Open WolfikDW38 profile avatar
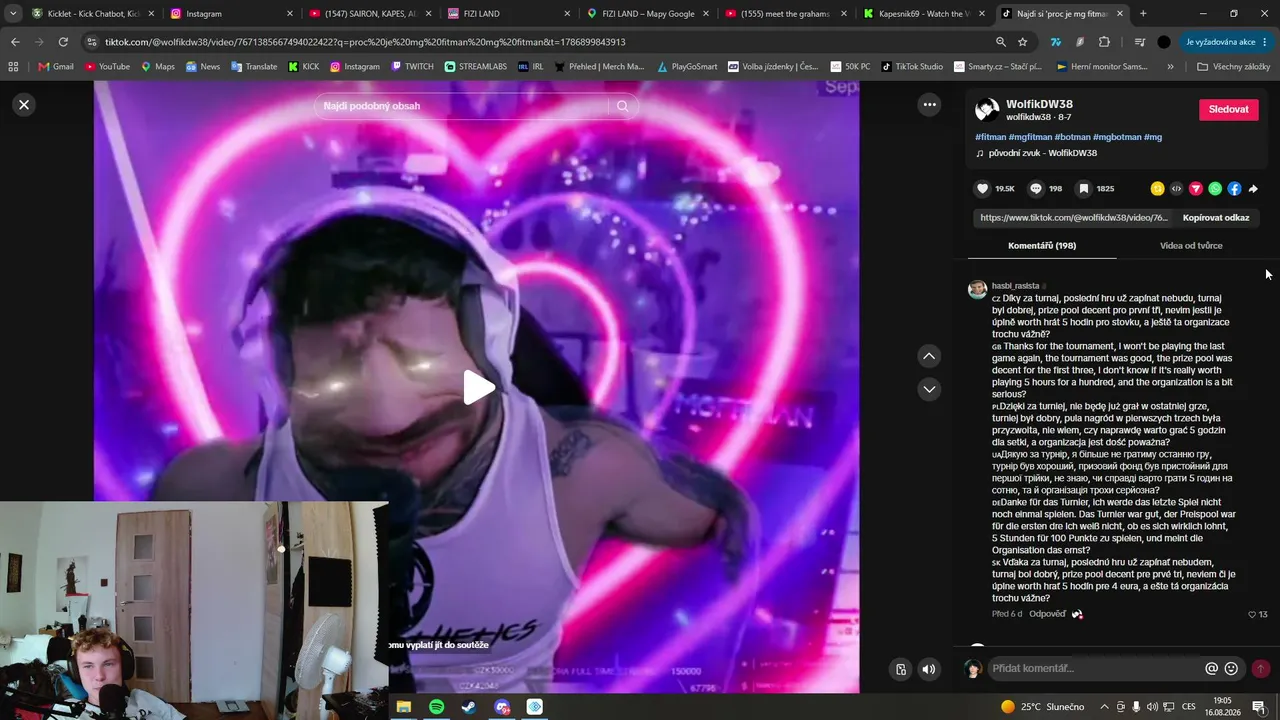Image resolution: width=1280 pixels, height=720 pixels. click(987, 110)
